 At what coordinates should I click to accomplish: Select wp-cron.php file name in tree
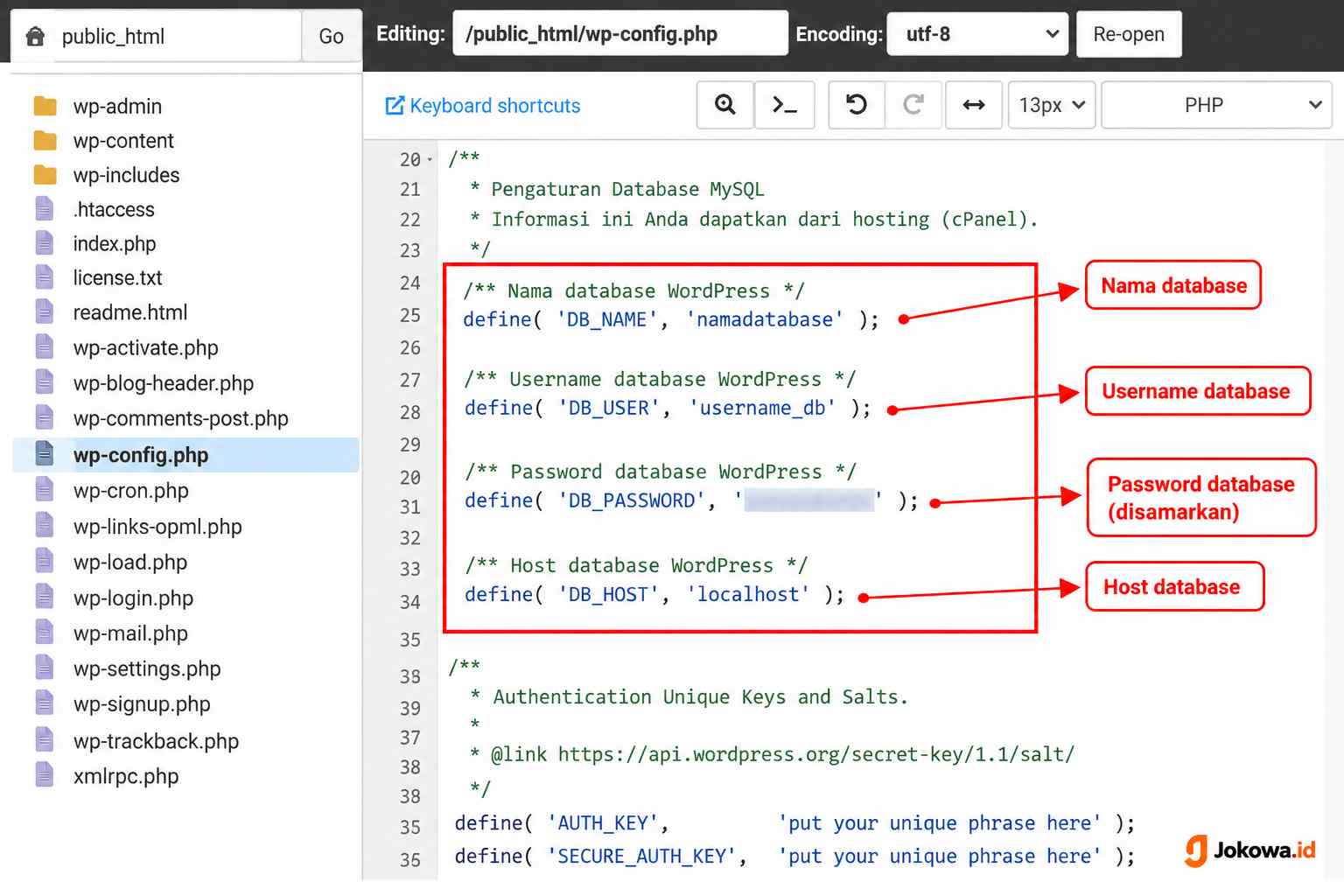(x=131, y=491)
